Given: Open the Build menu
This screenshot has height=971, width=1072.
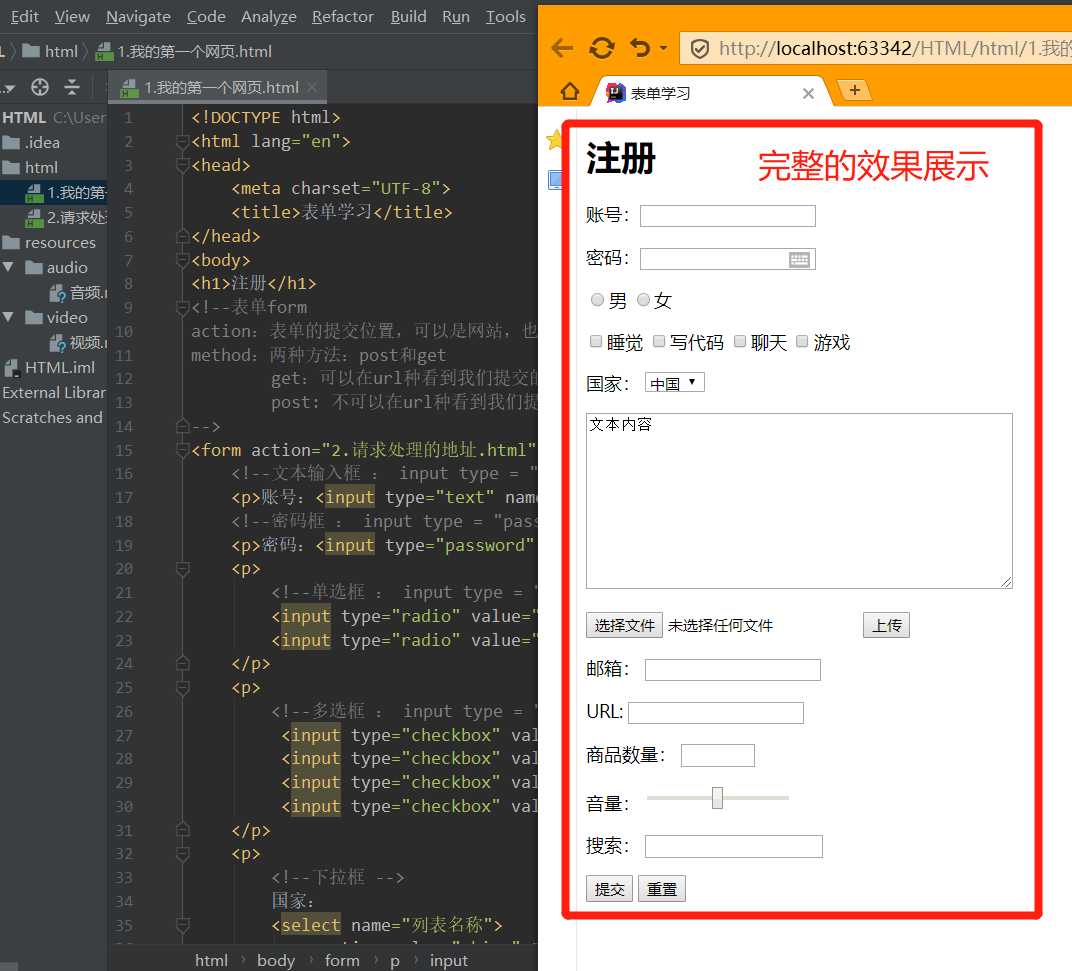Looking at the screenshot, I should pos(408,16).
